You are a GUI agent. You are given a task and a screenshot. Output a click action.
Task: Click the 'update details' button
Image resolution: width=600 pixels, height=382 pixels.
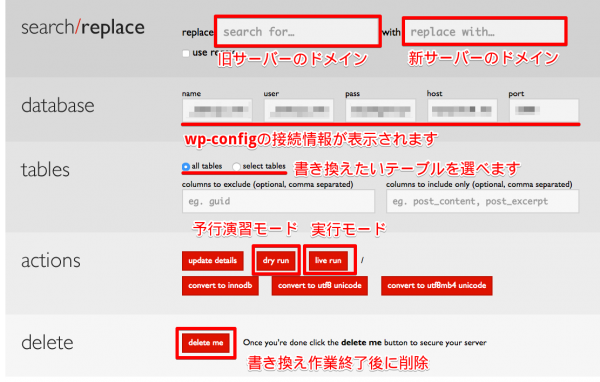click(213, 261)
